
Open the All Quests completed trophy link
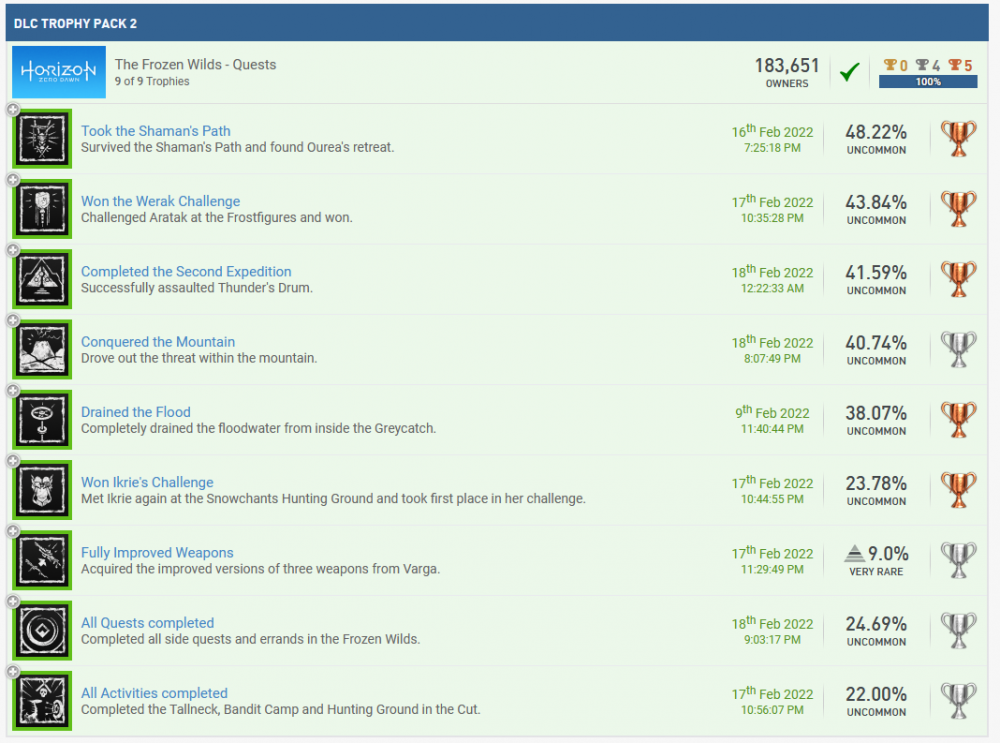point(147,622)
